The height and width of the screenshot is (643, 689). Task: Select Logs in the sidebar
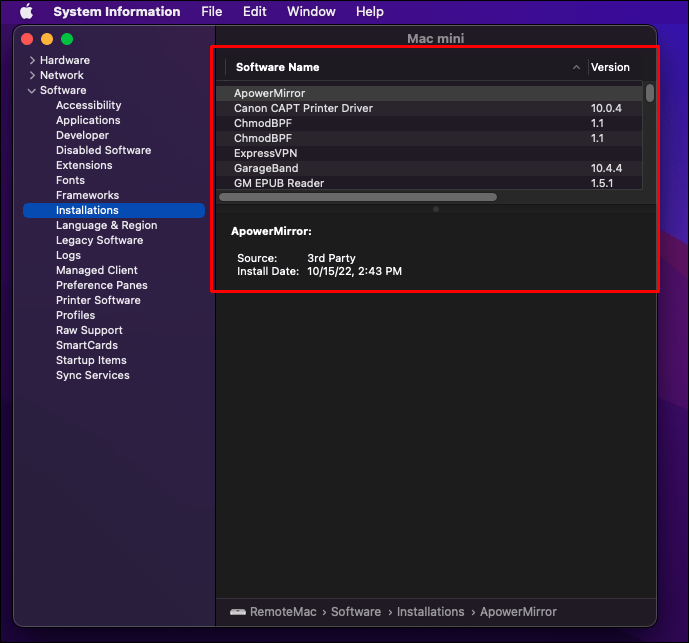[69, 255]
